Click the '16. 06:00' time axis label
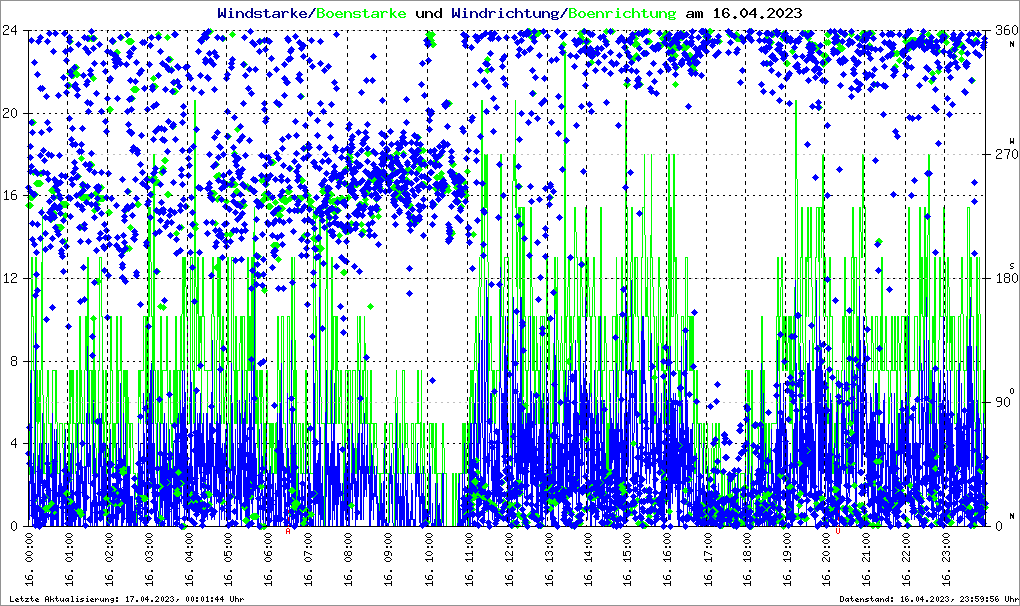 tap(267, 559)
